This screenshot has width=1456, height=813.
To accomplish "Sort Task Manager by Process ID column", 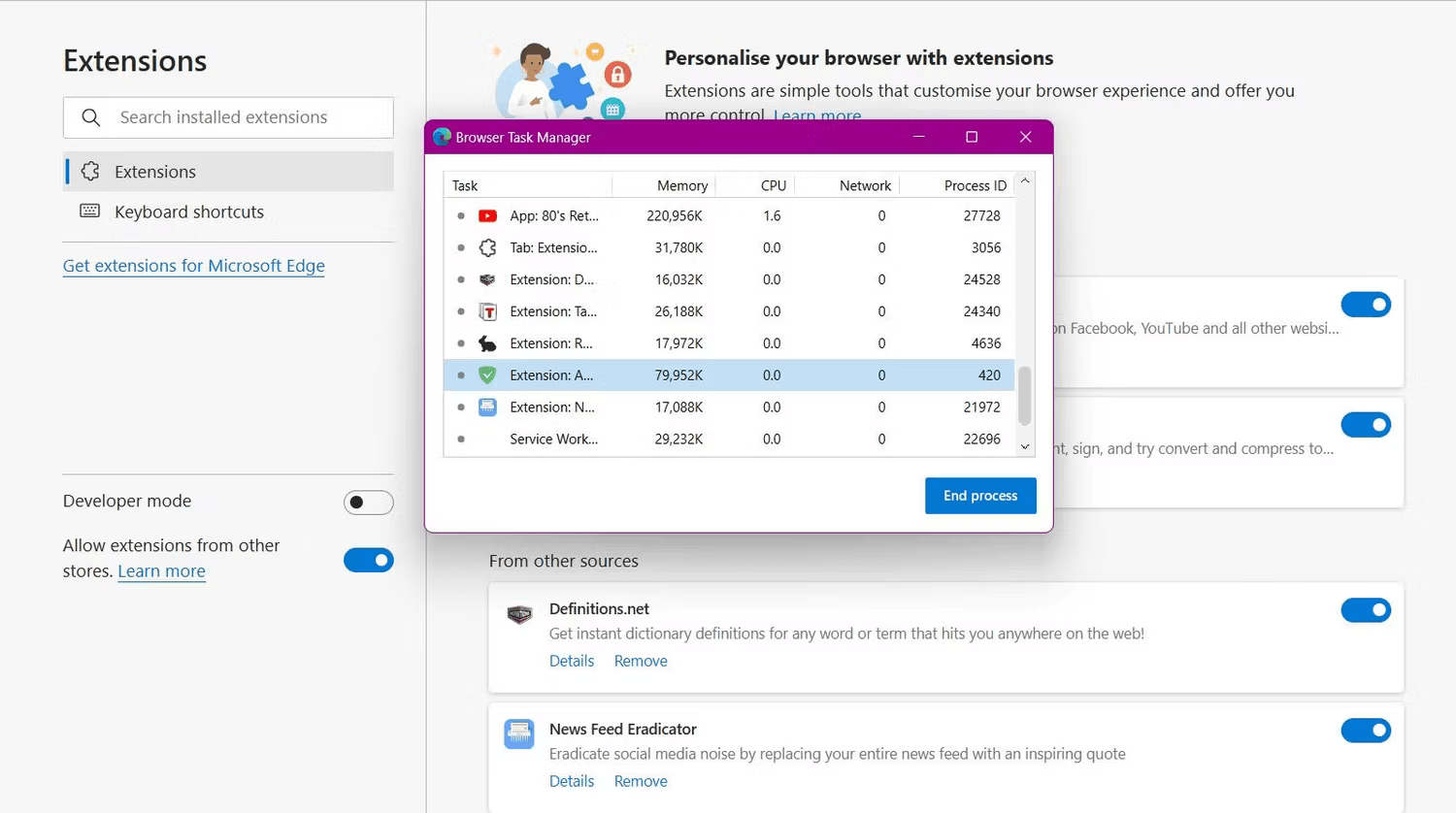I will click(957, 185).
